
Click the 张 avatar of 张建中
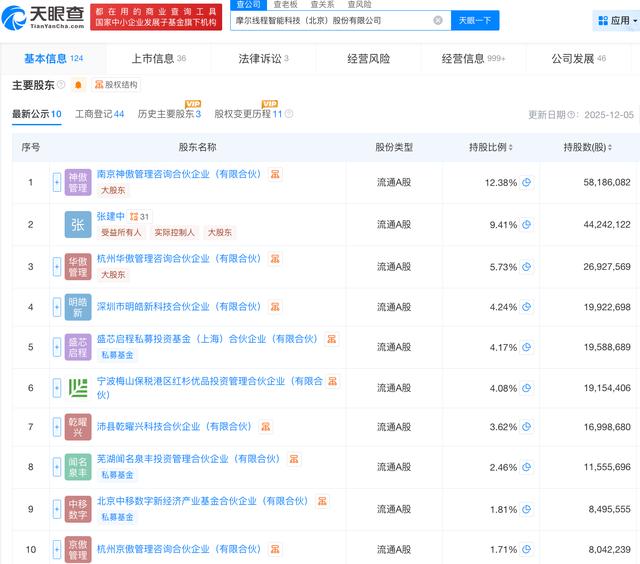(x=78, y=225)
